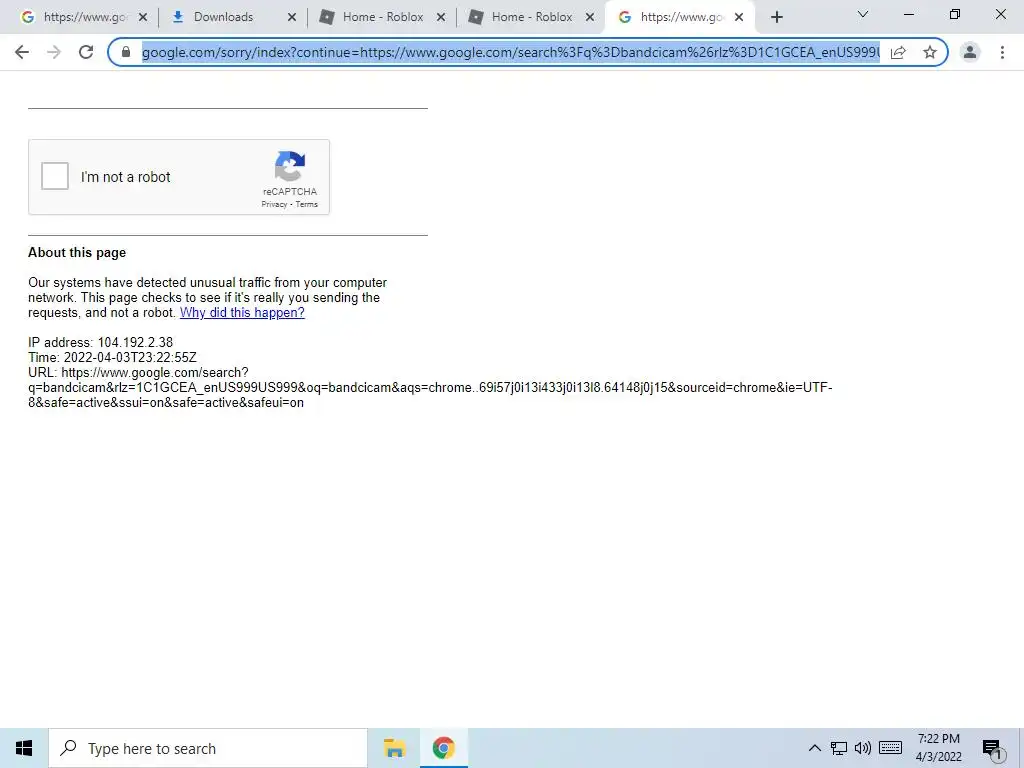Viewport: 1024px width, 768px height.
Task: Open the tab search dropdown arrow
Action: pos(863,14)
